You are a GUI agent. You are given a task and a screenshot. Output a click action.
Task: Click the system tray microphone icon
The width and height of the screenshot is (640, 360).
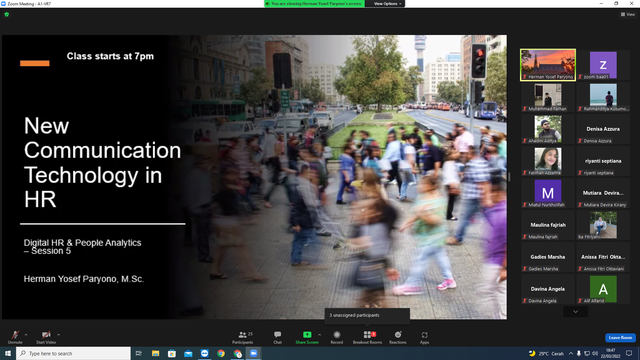579,353
